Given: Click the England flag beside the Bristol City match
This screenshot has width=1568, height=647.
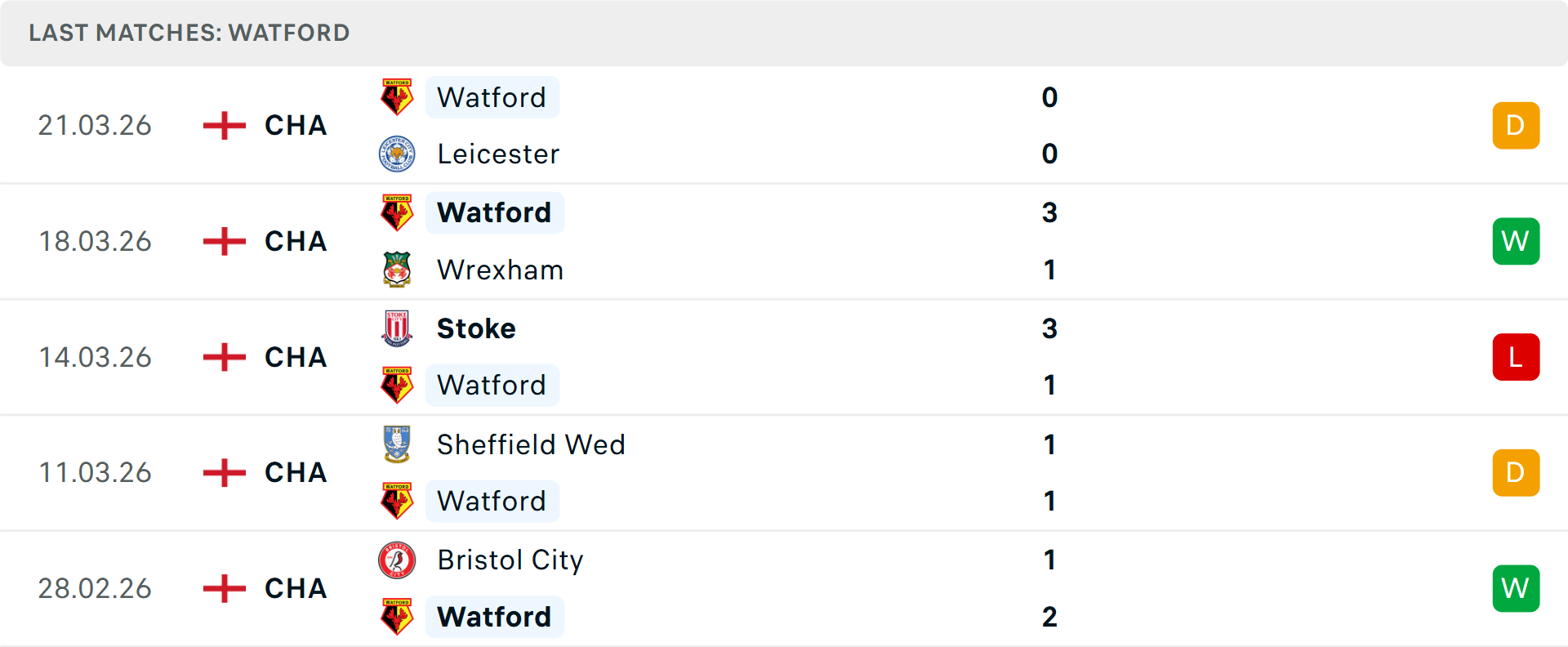Looking at the screenshot, I should pos(223,588).
